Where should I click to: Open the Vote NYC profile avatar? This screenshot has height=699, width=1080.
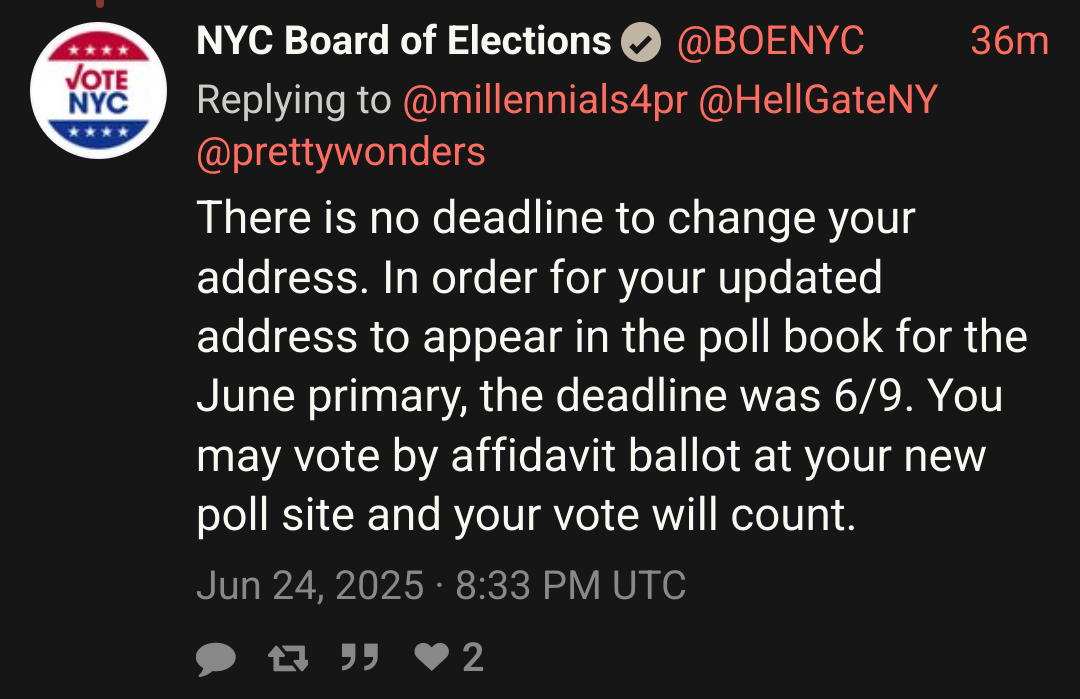pos(98,90)
